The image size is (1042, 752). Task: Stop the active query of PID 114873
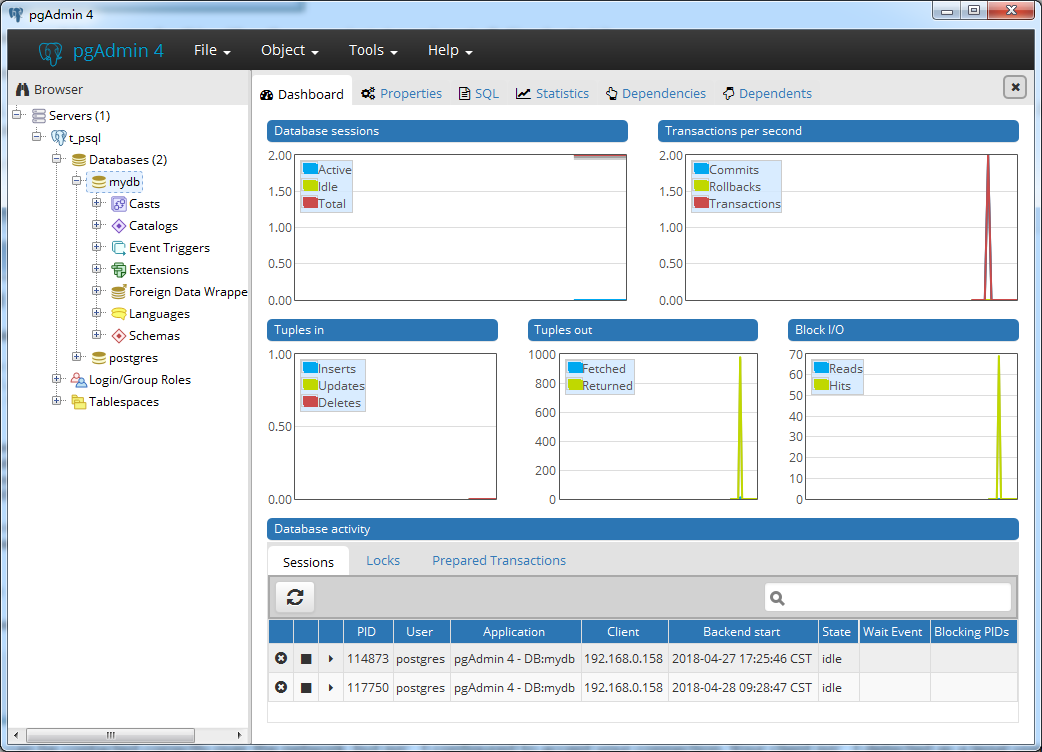pyautogui.click(x=306, y=659)
